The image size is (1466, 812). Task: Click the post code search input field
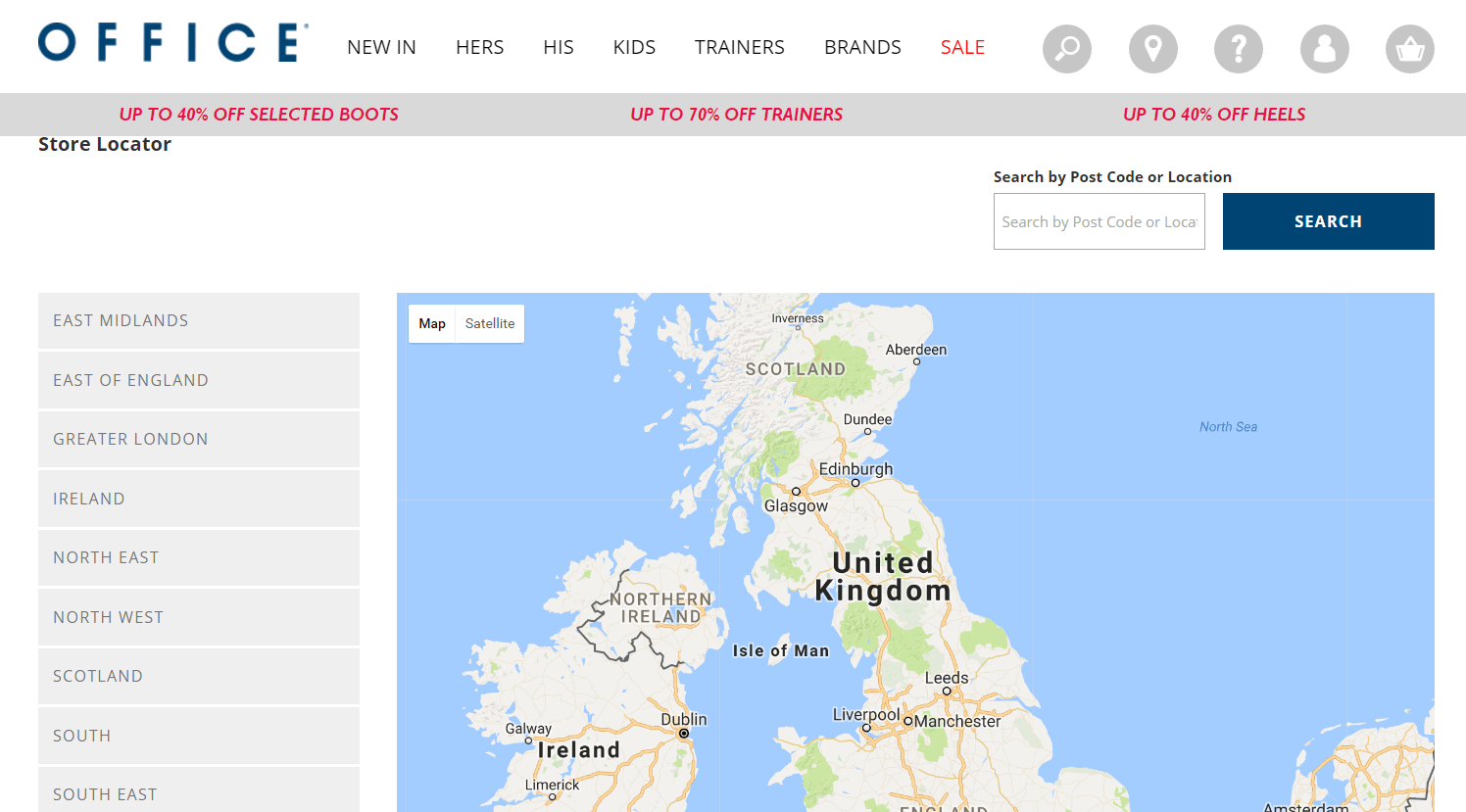[x=1099, y=220]
